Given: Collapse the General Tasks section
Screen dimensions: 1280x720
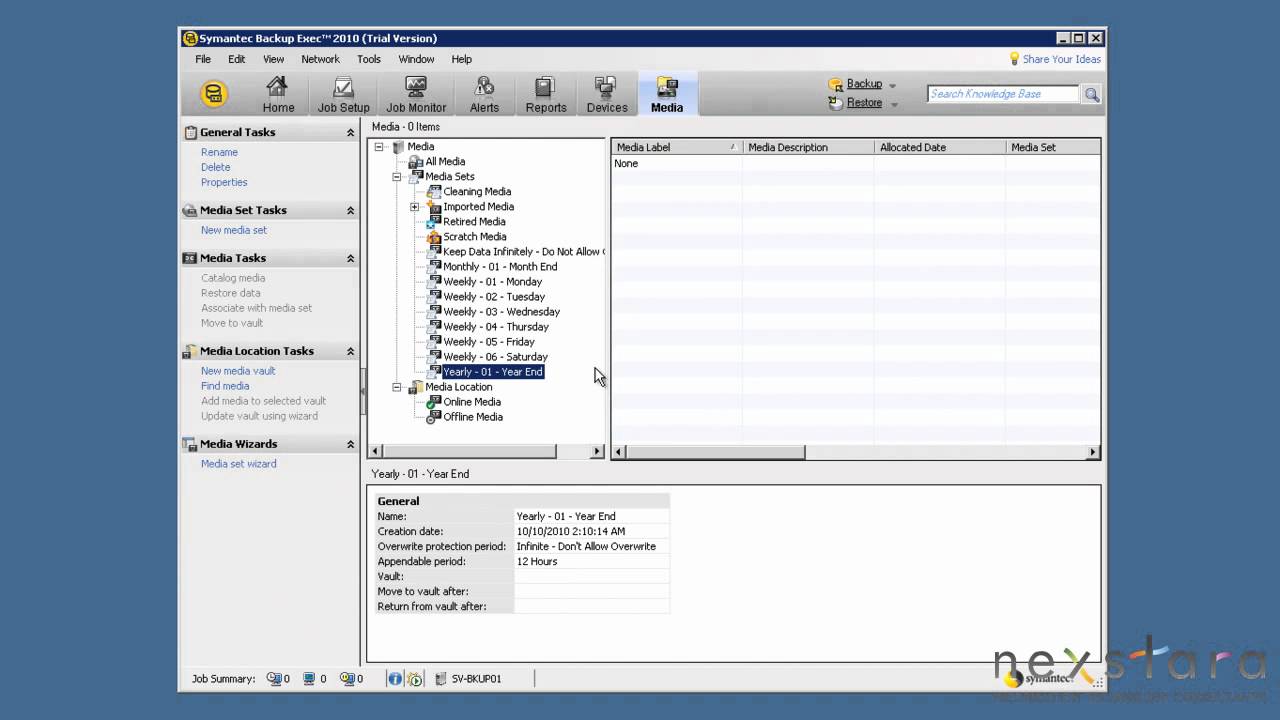Looking at the screenshot, I should click(350, 132).
